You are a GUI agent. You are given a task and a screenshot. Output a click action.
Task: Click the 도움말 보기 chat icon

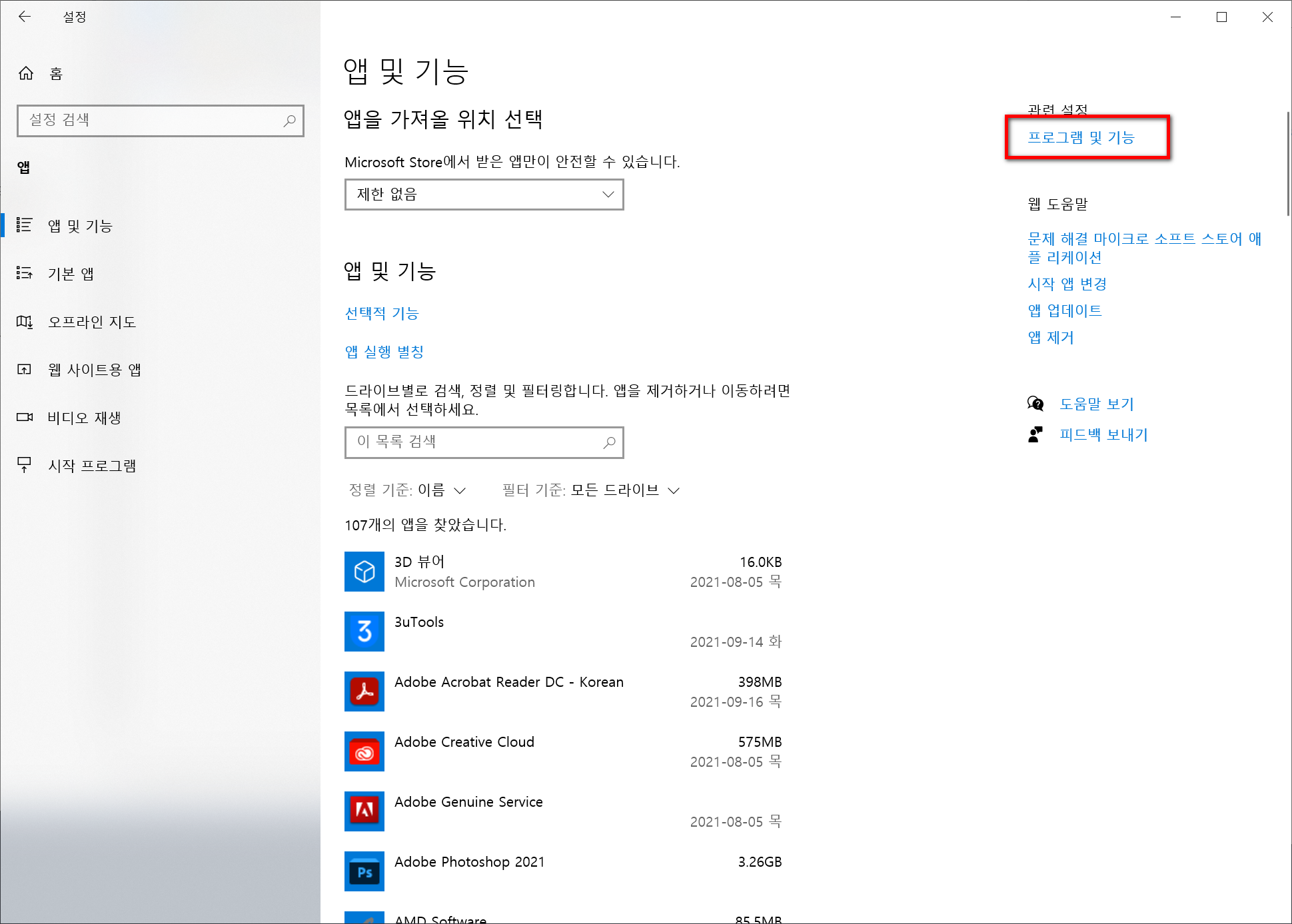1035,404
